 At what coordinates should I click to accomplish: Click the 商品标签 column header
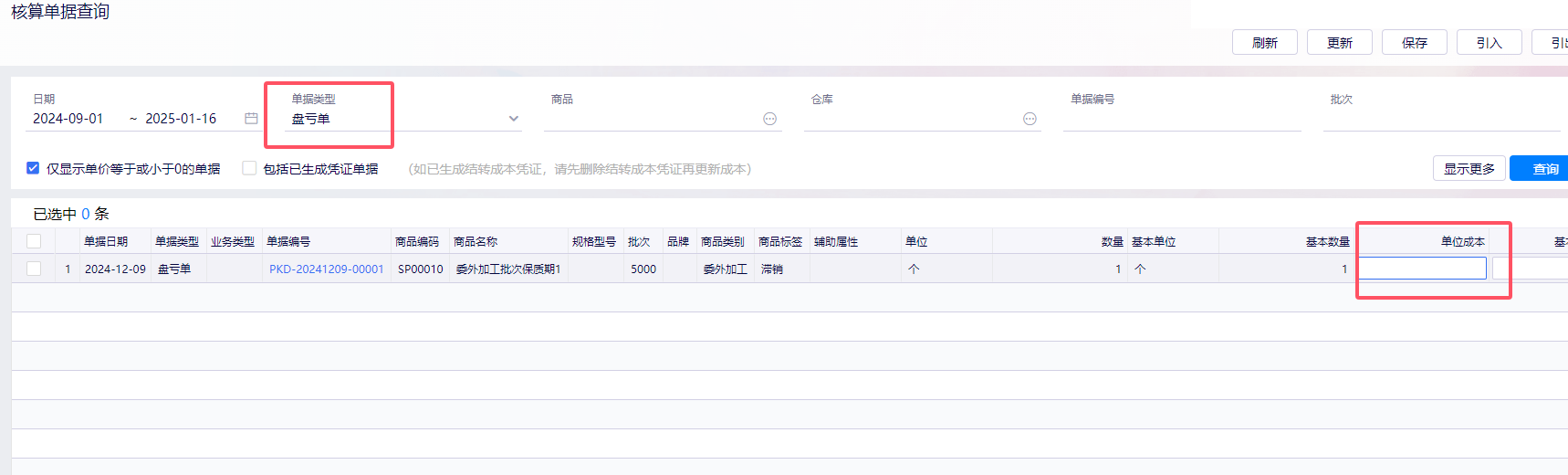tap(780, 242)
